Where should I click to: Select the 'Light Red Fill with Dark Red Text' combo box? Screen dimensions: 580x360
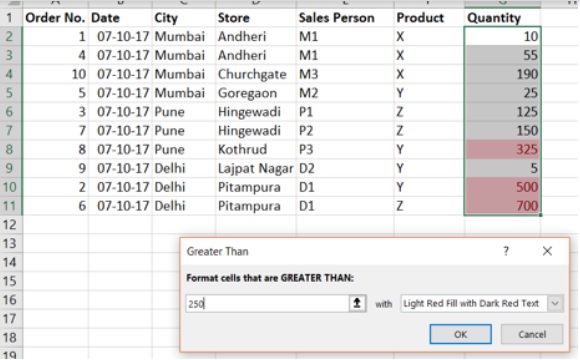[482, 303]
